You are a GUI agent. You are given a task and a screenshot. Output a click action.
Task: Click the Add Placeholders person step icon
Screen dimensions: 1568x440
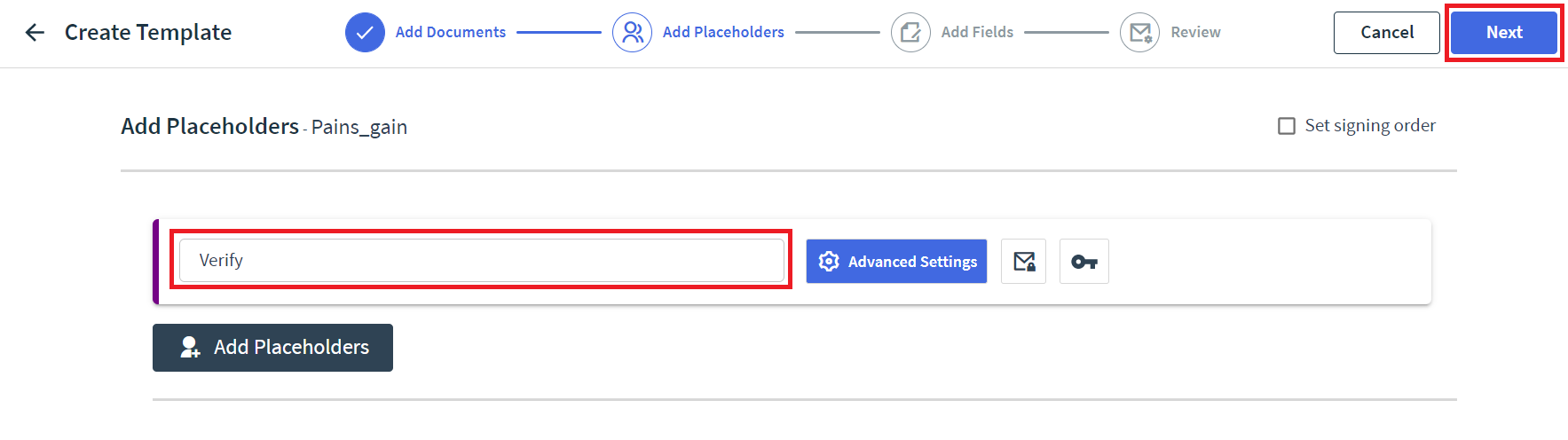point(632,33)
